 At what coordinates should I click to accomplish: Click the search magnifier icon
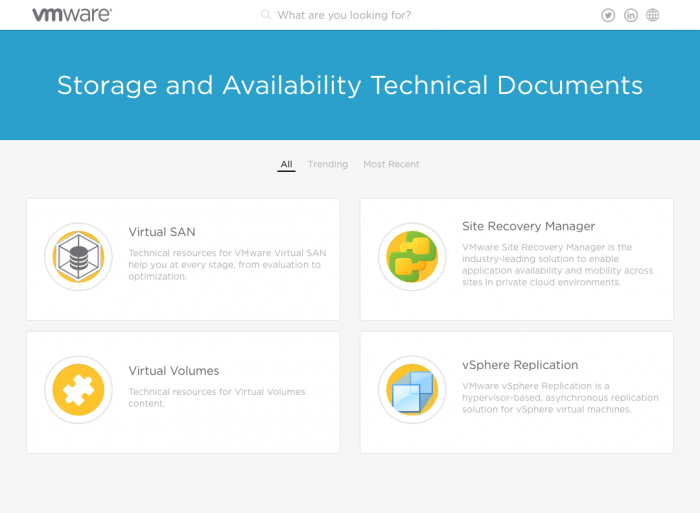(266, 15)
